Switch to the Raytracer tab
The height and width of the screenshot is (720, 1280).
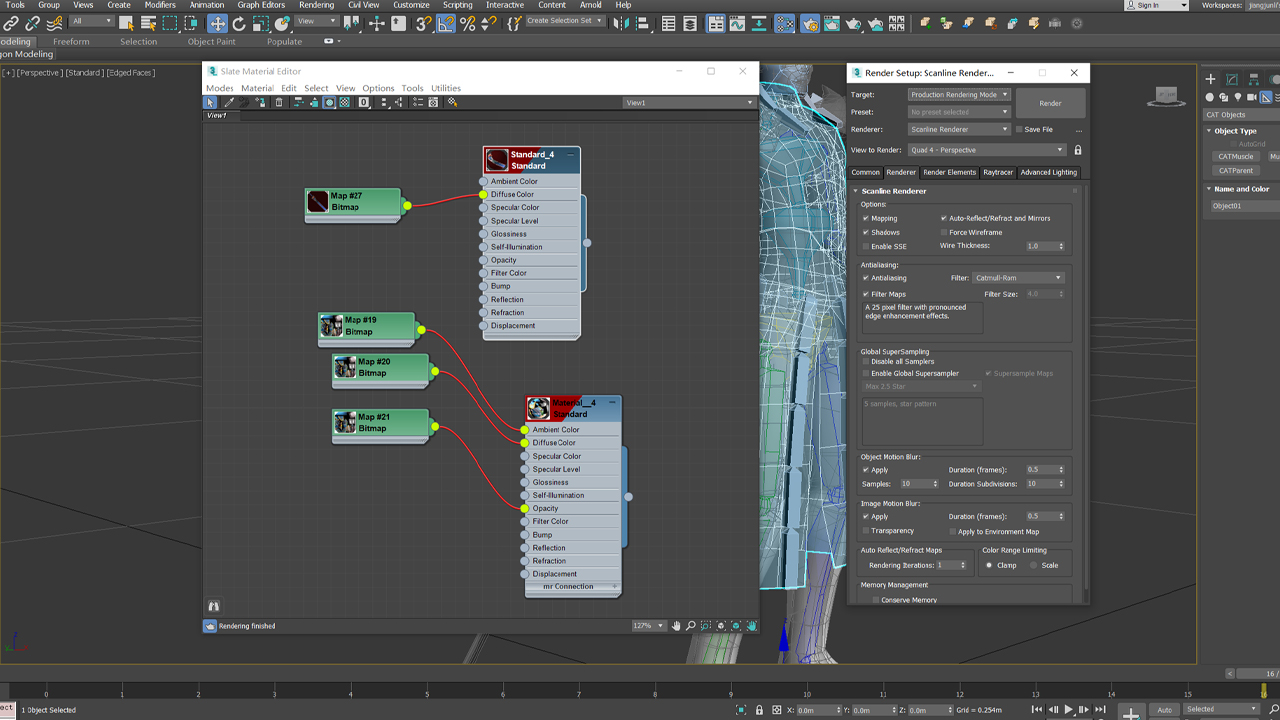click(x=998, y=172)
